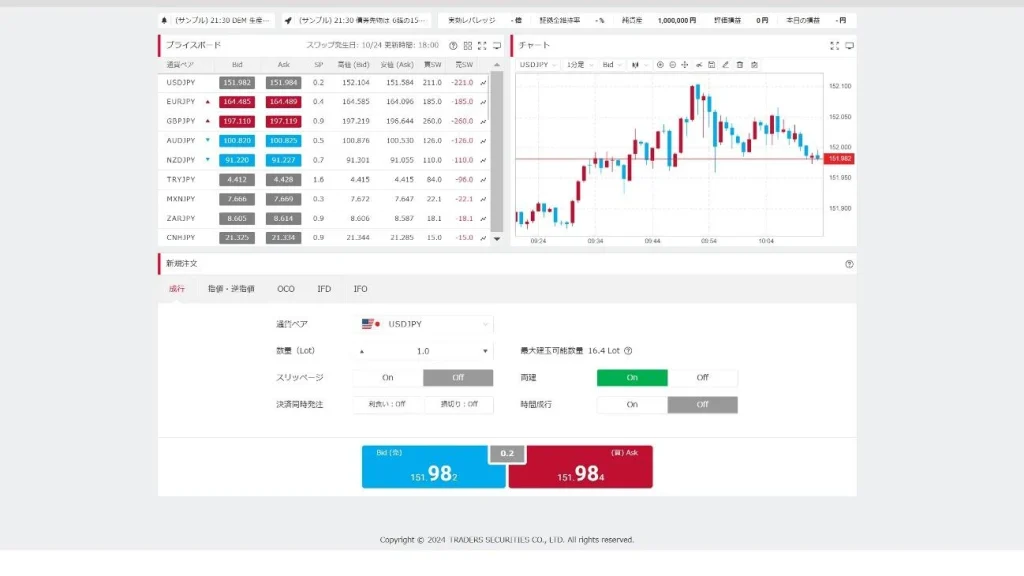
Task: Set hedging (両建) to Off
Action: (703, 377)
